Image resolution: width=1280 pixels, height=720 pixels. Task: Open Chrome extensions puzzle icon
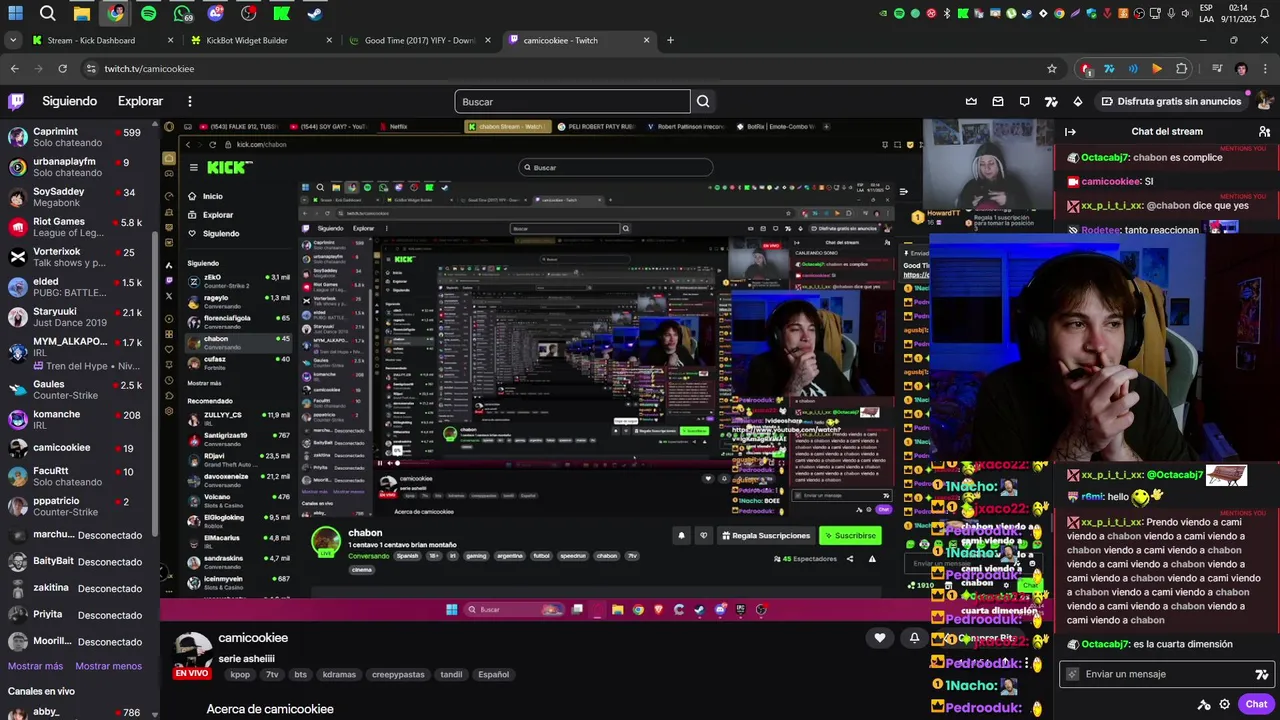coord(1182,68)
